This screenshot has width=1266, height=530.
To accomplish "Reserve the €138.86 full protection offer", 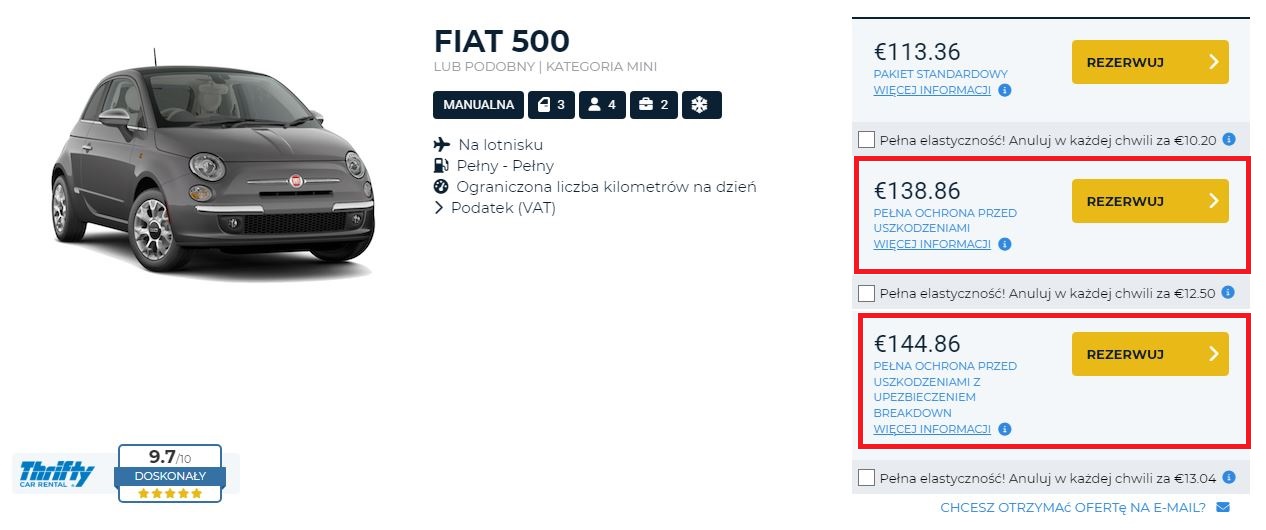I will point(1149,201).
